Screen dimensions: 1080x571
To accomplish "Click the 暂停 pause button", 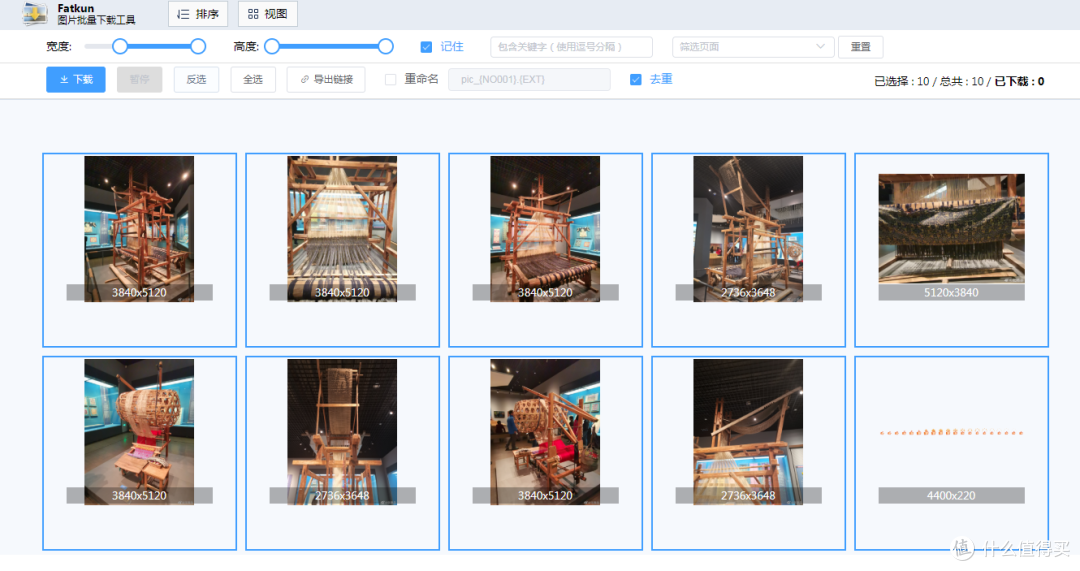I will [139, 79].
